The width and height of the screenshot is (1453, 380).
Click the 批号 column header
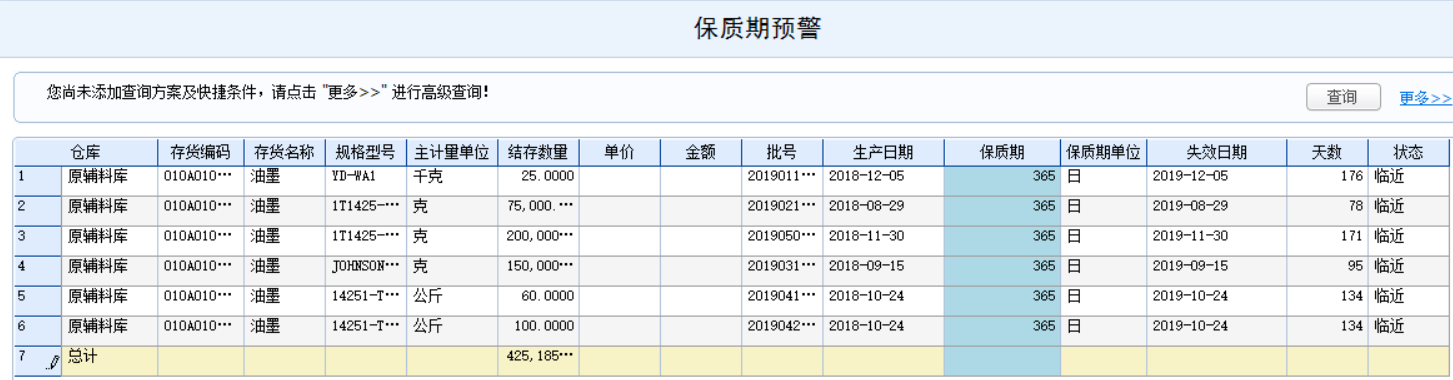[782, 152]
